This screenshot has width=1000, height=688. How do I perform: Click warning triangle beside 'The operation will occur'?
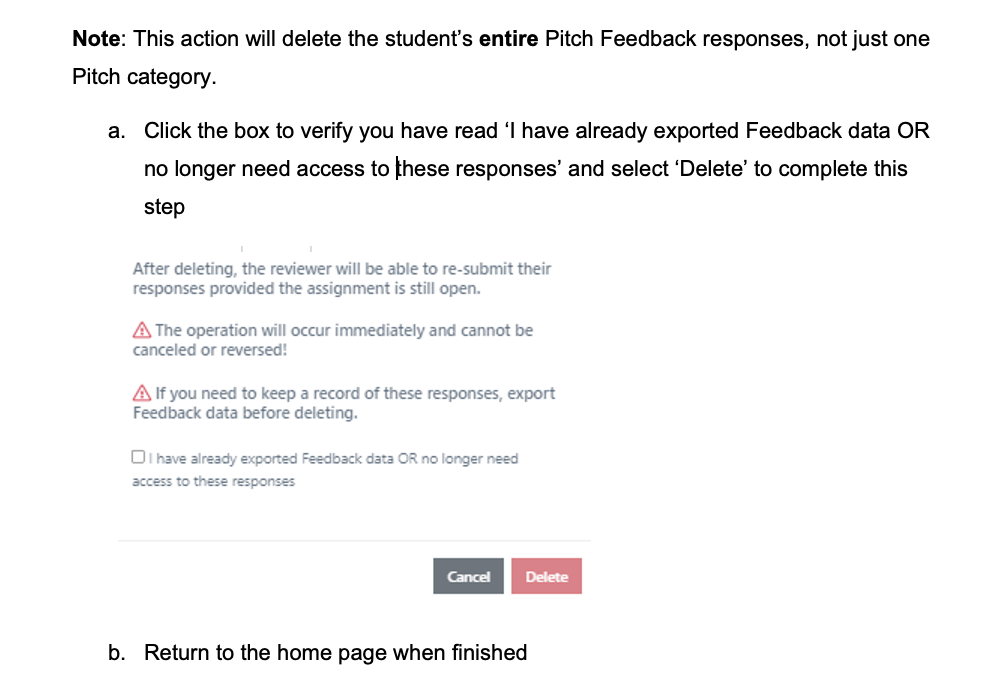tap(142, 330)
